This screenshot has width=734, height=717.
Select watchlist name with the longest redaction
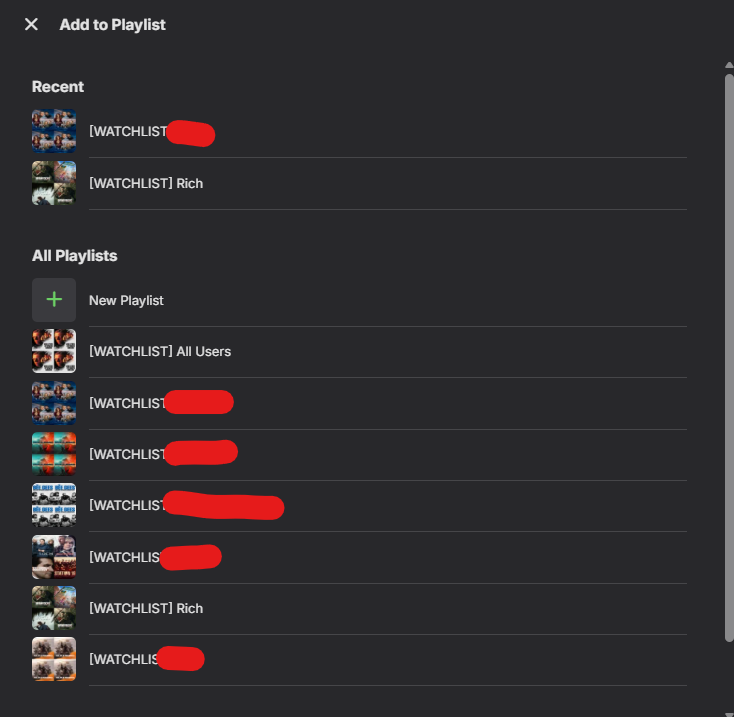(186, 505)
